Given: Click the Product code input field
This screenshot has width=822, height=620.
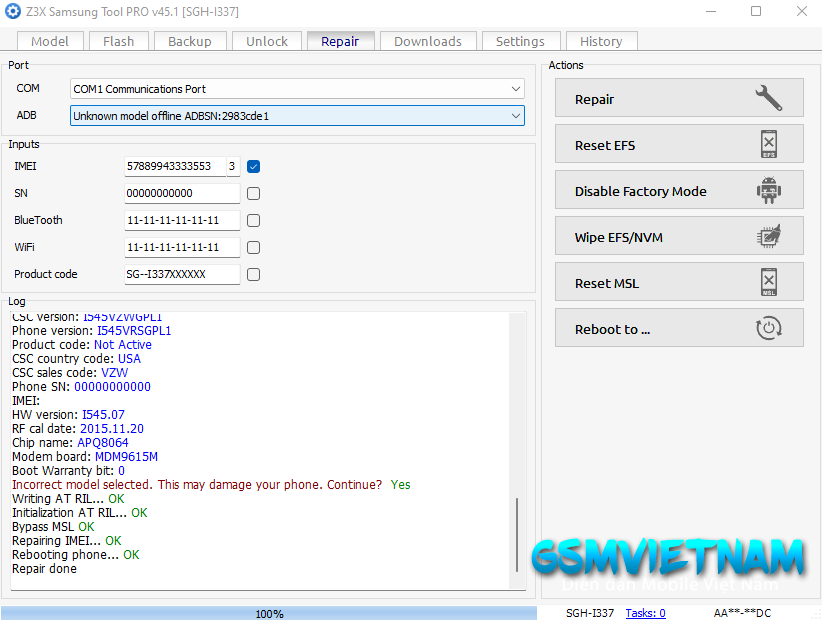Looking at the screenshot, I should [x=182, y=275].
